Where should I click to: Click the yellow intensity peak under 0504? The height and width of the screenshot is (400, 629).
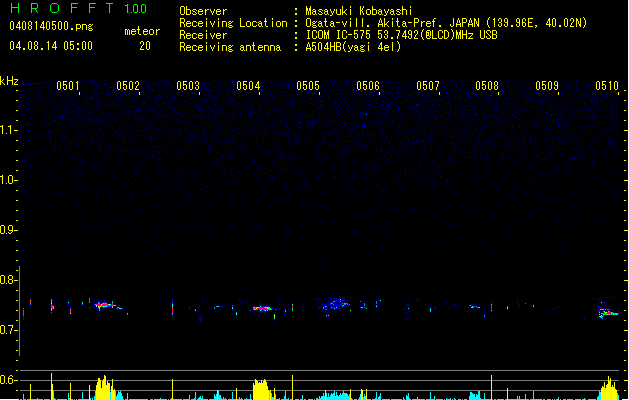click(261, 390)
